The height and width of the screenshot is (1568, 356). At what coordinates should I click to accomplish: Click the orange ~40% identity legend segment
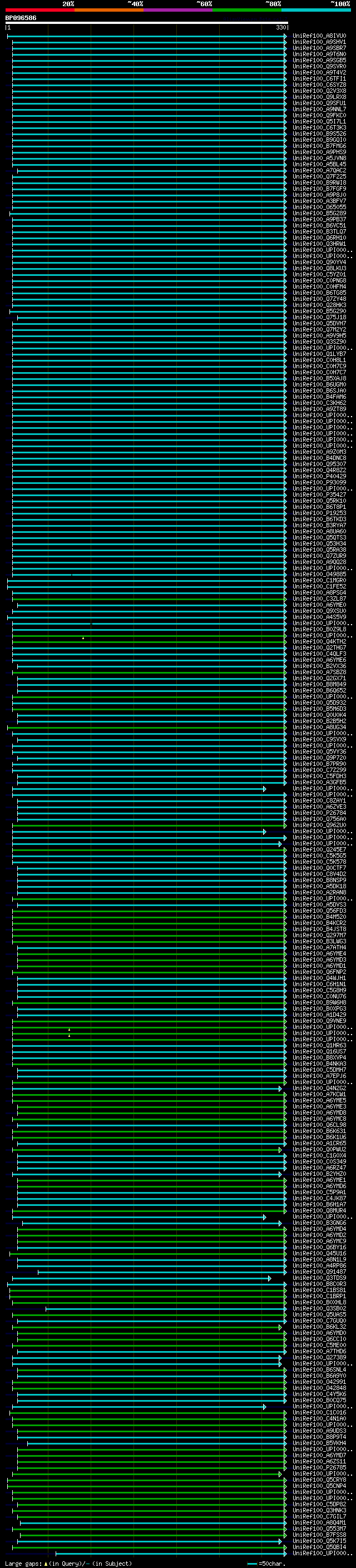pos(109,10)
